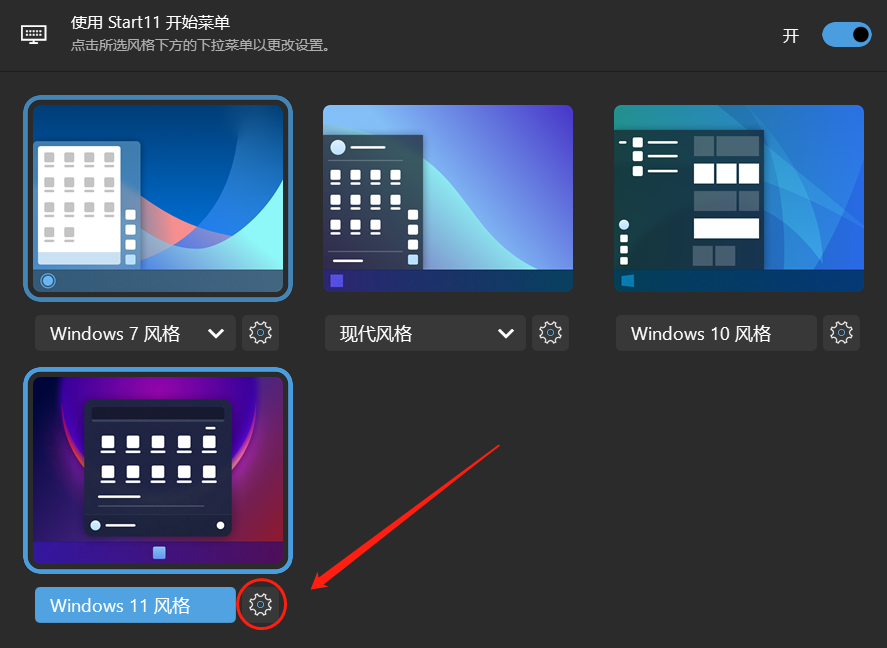Click the keyboard monitor icon in the header
887x648 pixels.
click(34, 34)
